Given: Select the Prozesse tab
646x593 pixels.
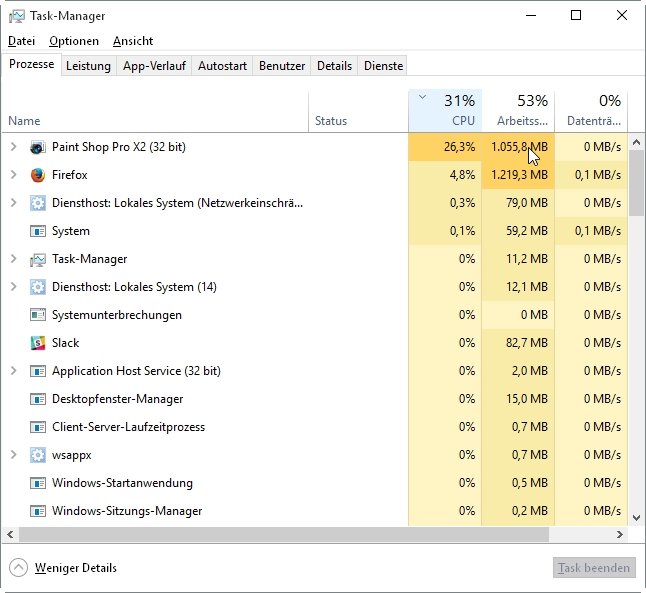Looking at the screenshot, I should coord(32,64).
